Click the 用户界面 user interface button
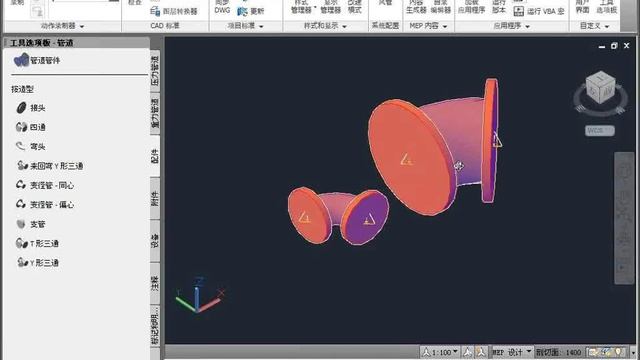Screen dimensions: 640x360 (x=582, y=6)
